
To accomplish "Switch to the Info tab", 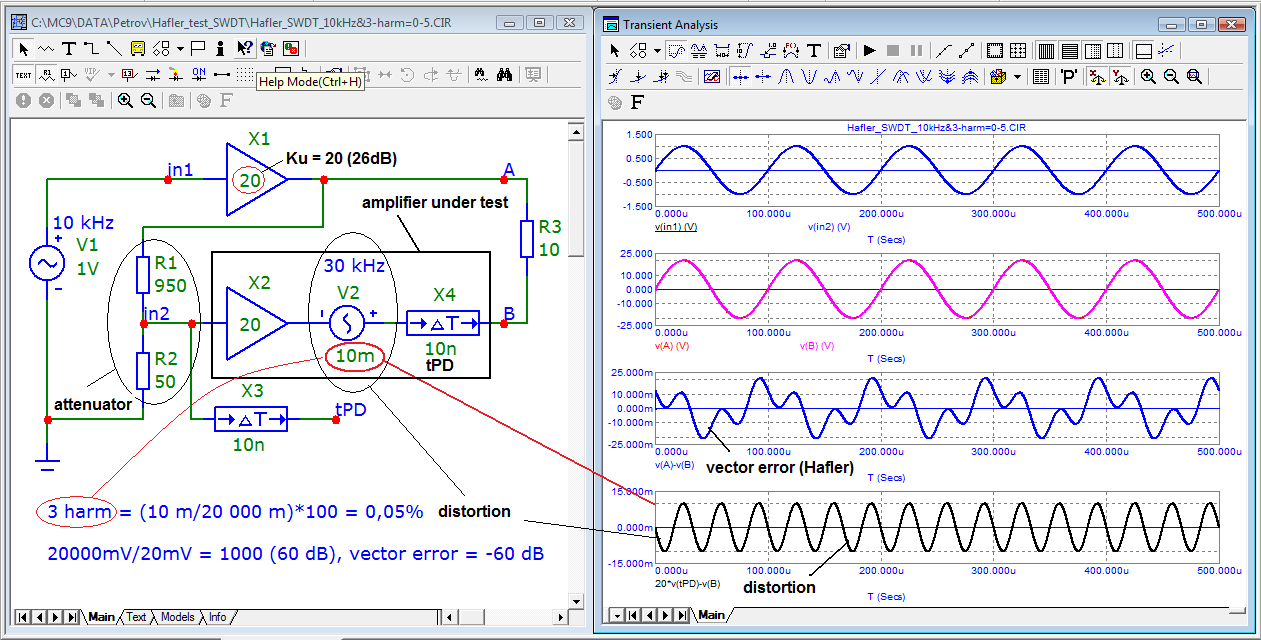I will 217,617.
